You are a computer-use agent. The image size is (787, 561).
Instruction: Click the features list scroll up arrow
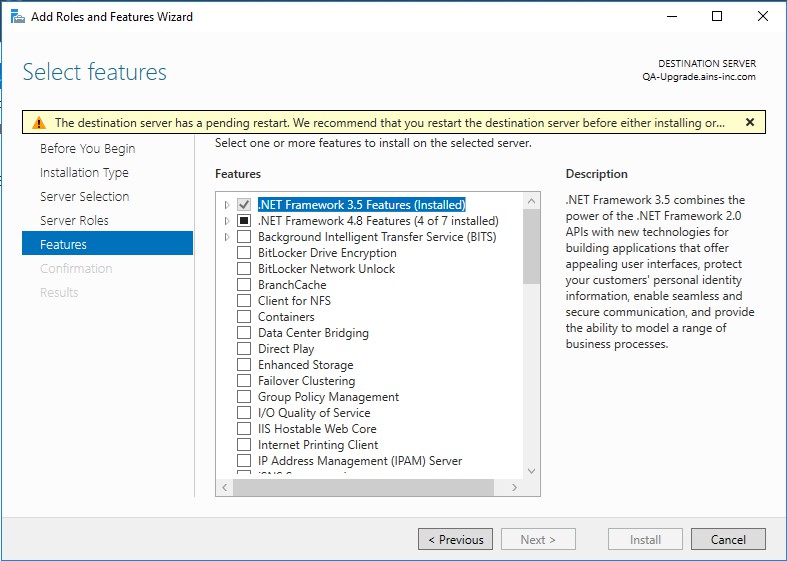532,201
